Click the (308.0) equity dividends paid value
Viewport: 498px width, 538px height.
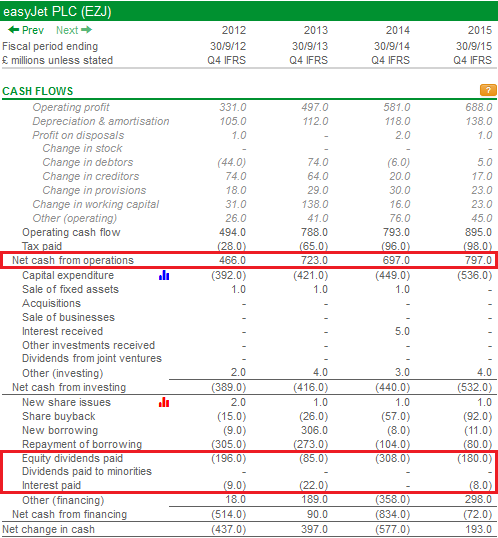tap(393, 458)
